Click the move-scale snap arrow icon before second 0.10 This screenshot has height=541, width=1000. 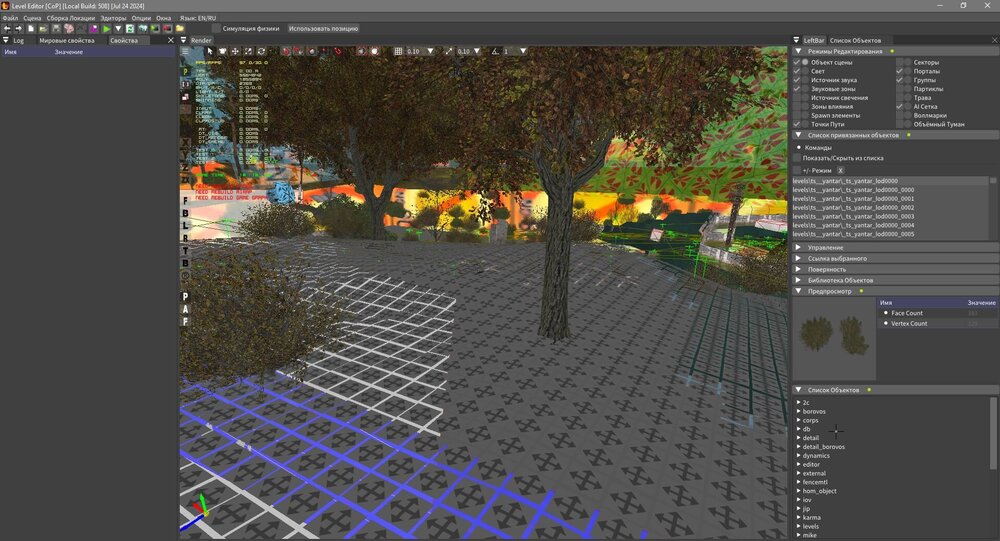click(x=448, y=51)
